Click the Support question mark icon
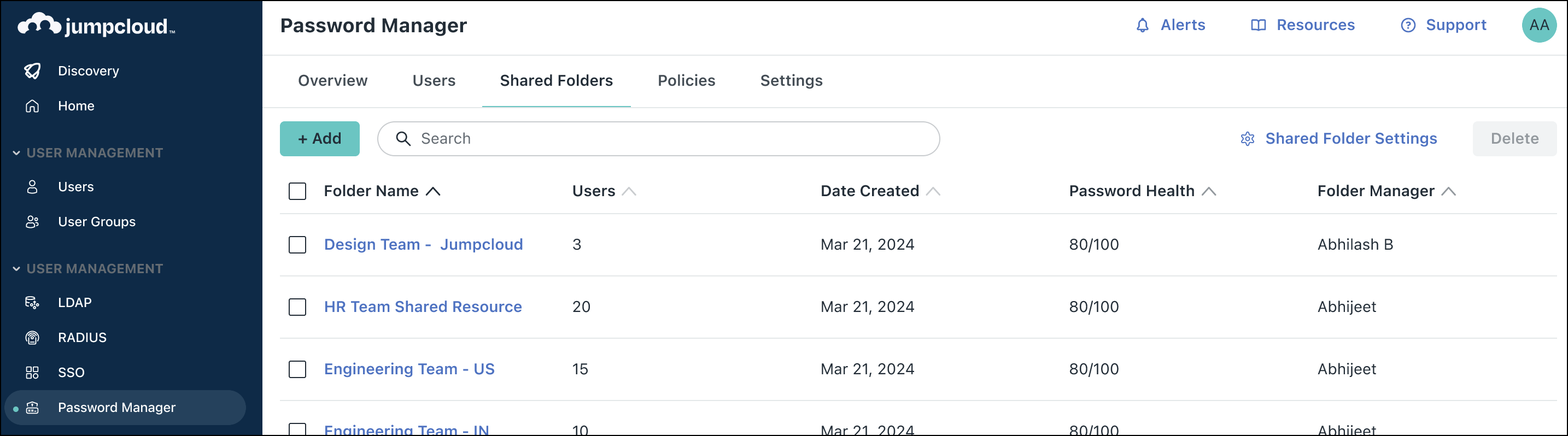Screen dimensions: 1568x436 (1408, 26)
